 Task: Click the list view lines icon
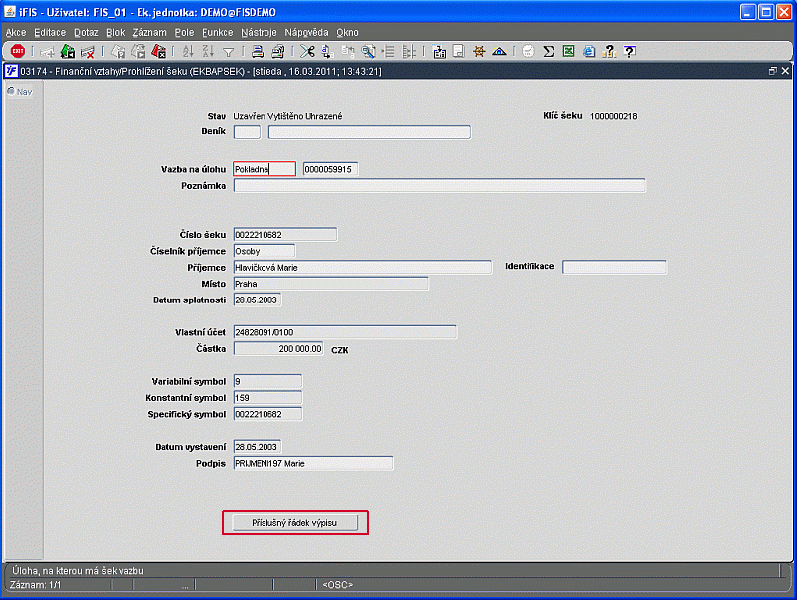pyautogui.click(x=388, y=51)
